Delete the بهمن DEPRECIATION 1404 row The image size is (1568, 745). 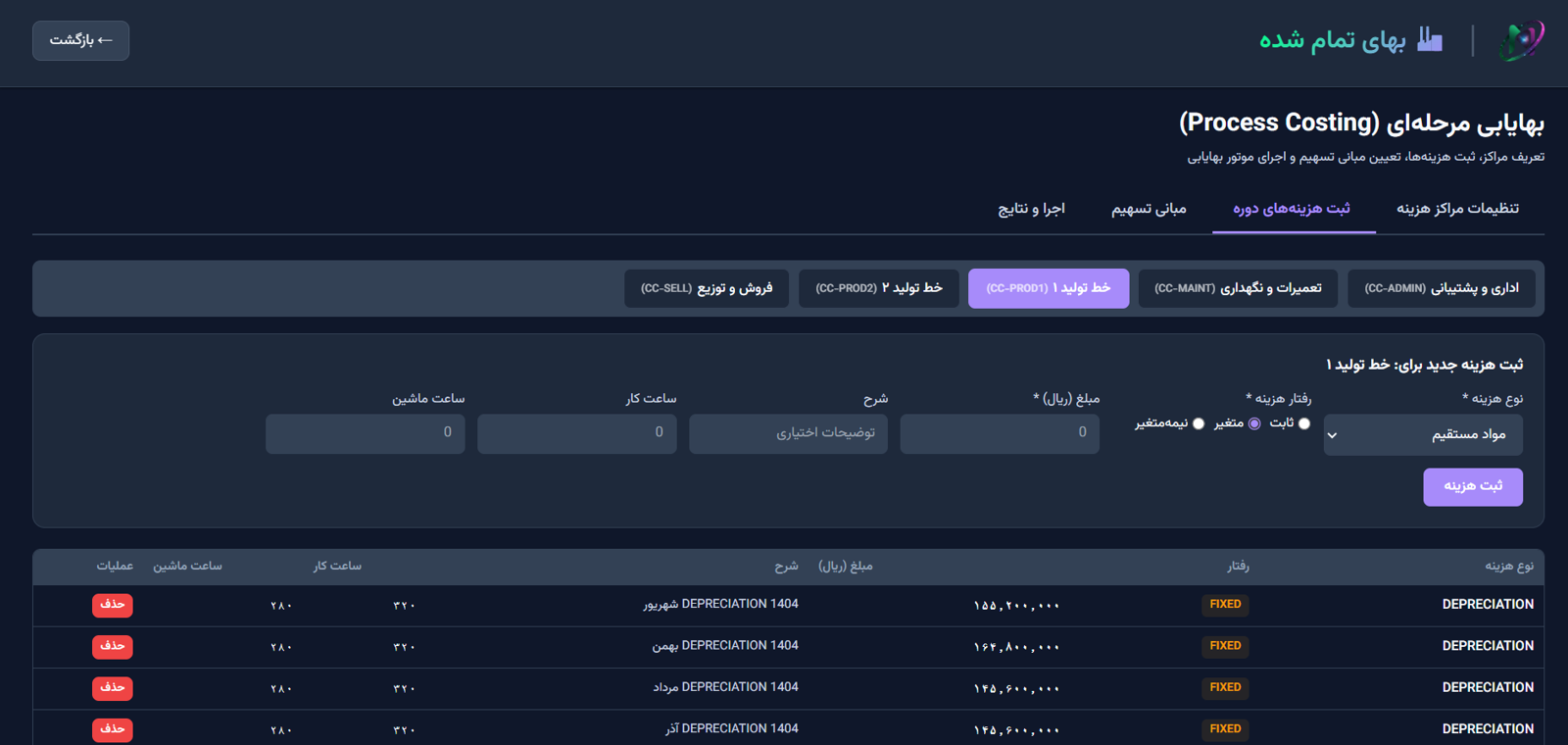tap(113, 646)
